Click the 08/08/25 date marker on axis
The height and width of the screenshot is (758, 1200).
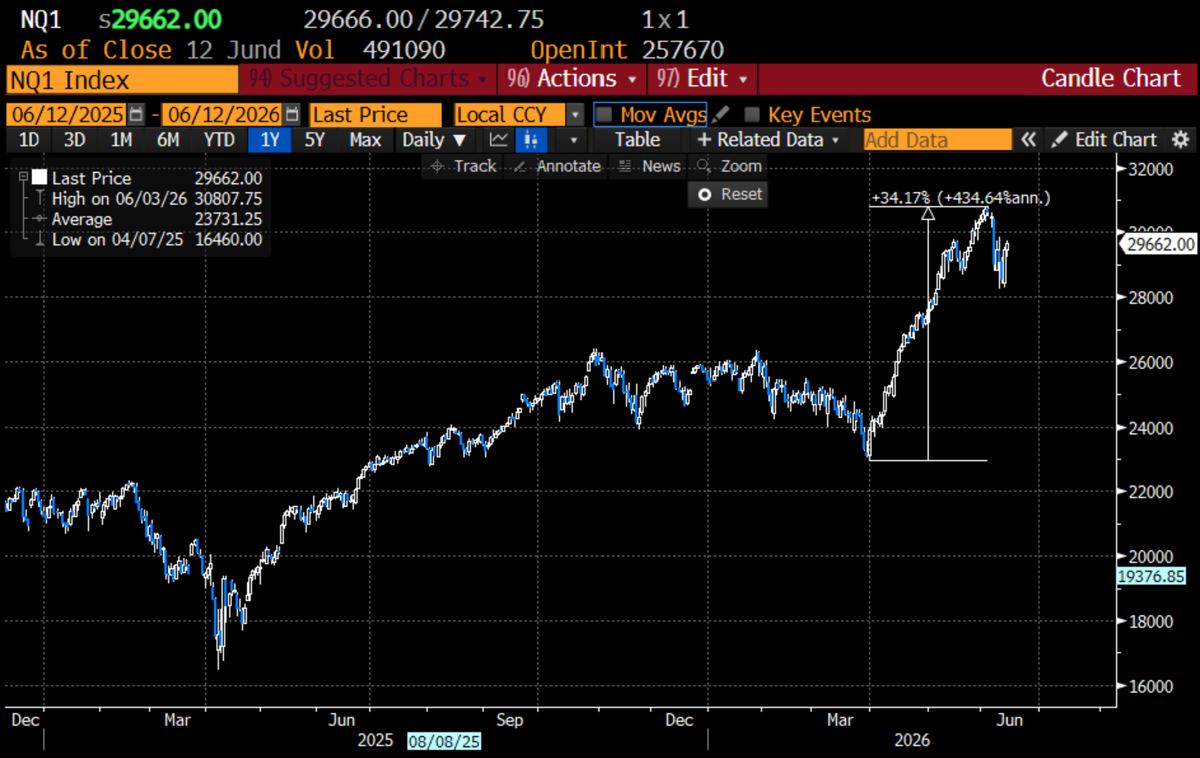click(445, 741)
